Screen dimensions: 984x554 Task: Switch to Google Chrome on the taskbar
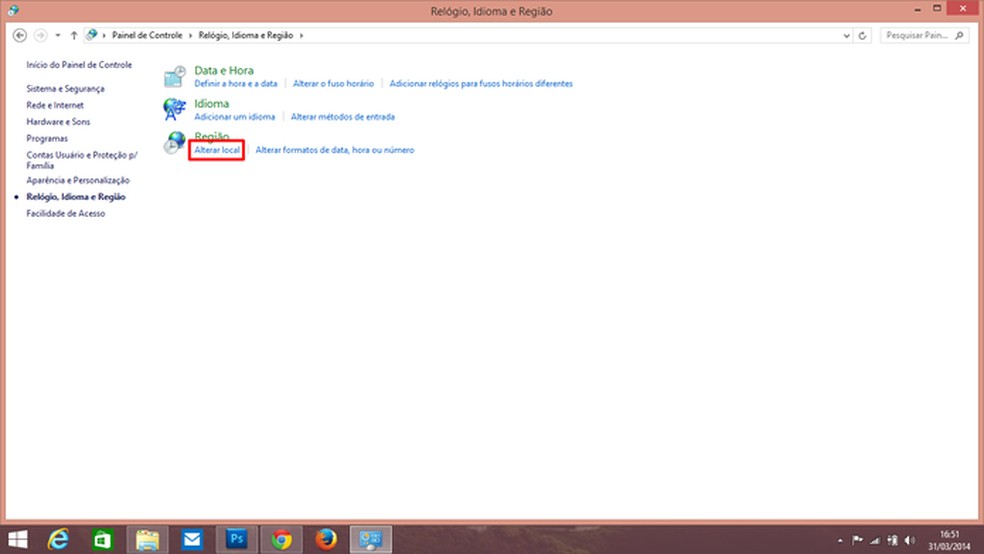[x=281, y=540]
